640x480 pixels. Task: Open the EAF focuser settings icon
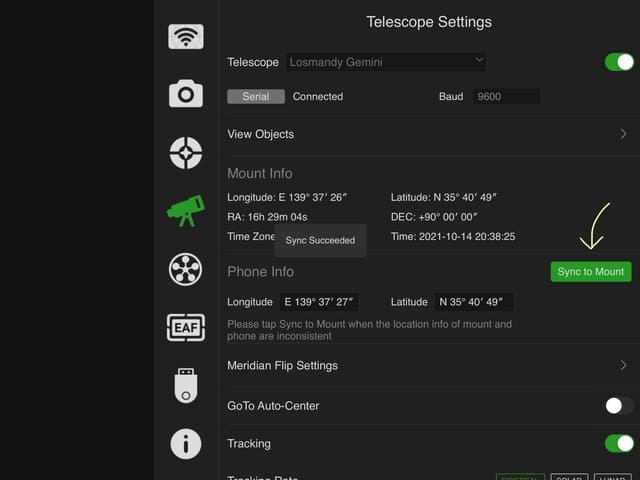tap(186, 326)
